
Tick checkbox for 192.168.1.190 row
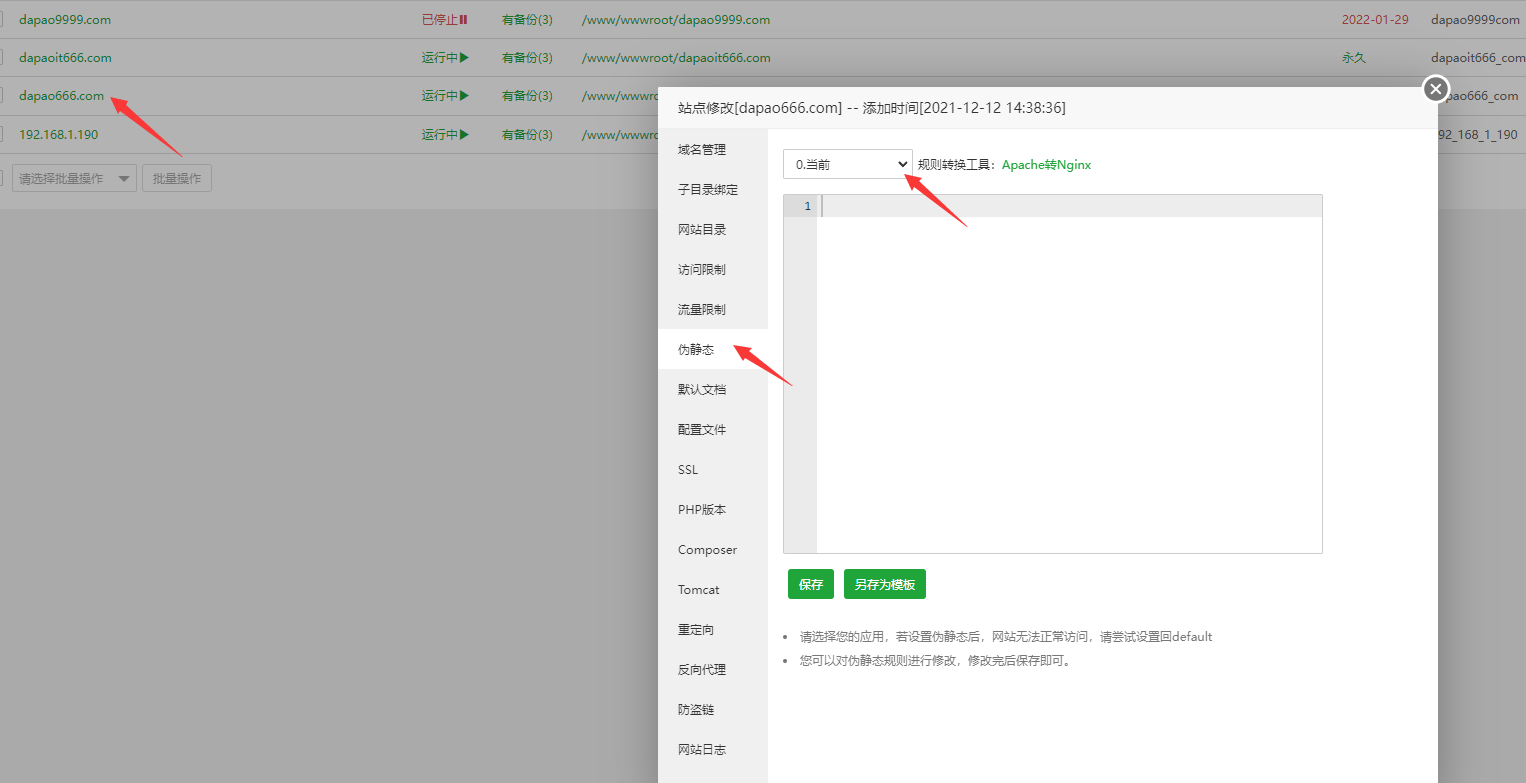point(2,135)
